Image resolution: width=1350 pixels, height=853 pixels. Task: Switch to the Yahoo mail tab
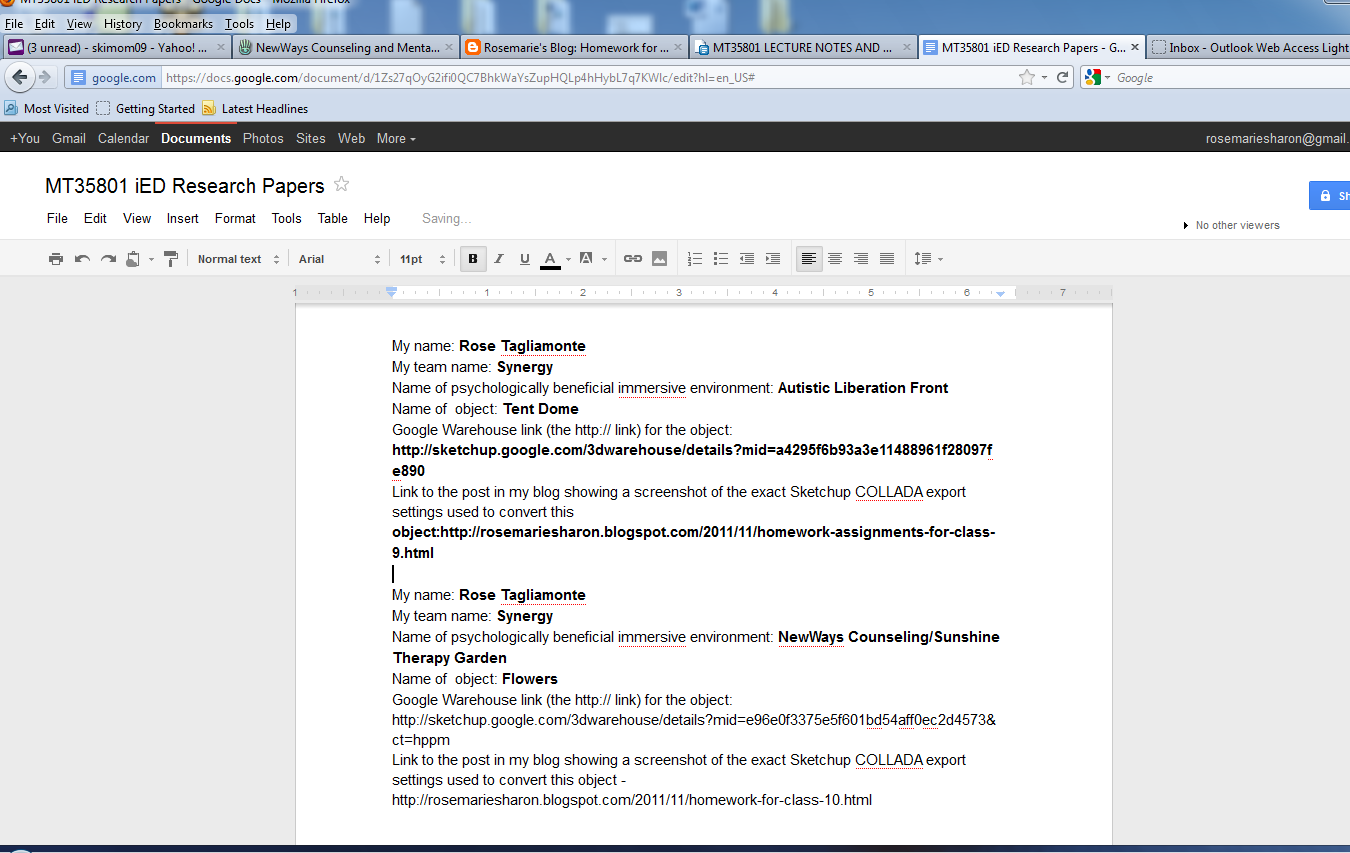(x=116, y=47)
